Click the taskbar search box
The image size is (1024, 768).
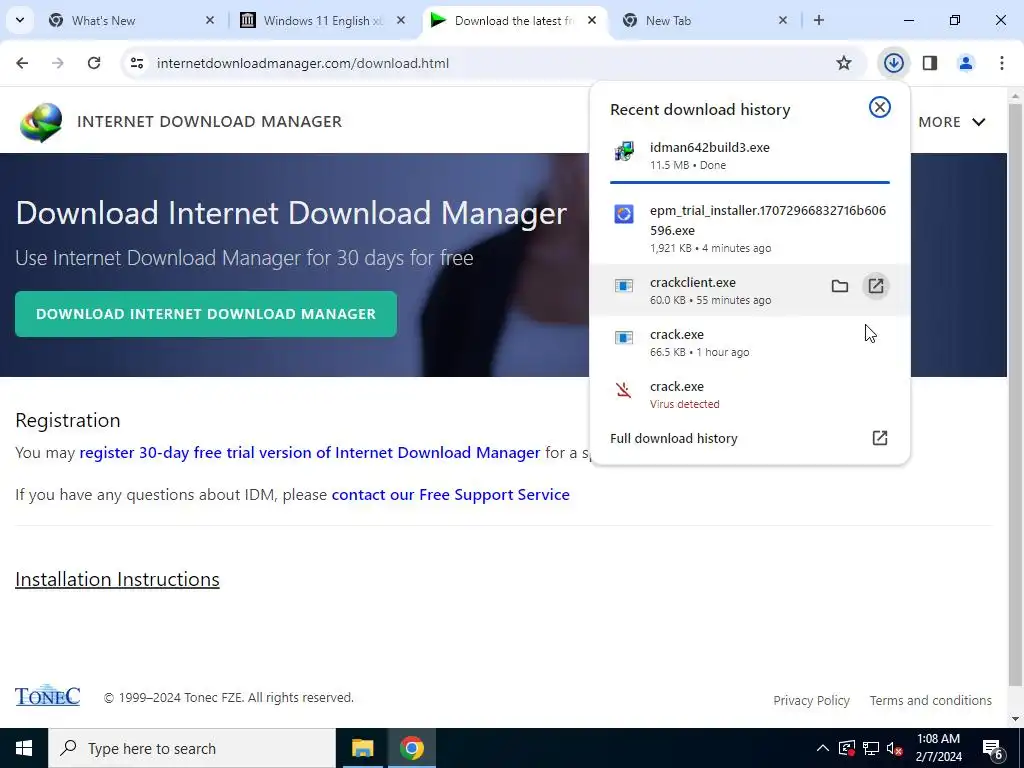coord(192,748)
